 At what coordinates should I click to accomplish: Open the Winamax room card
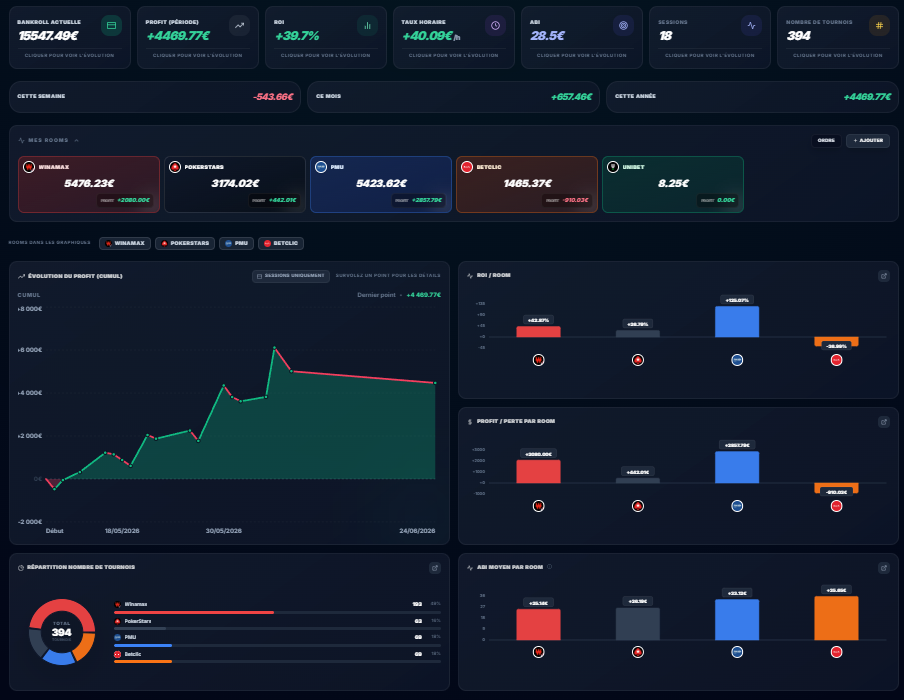point(89,185)
